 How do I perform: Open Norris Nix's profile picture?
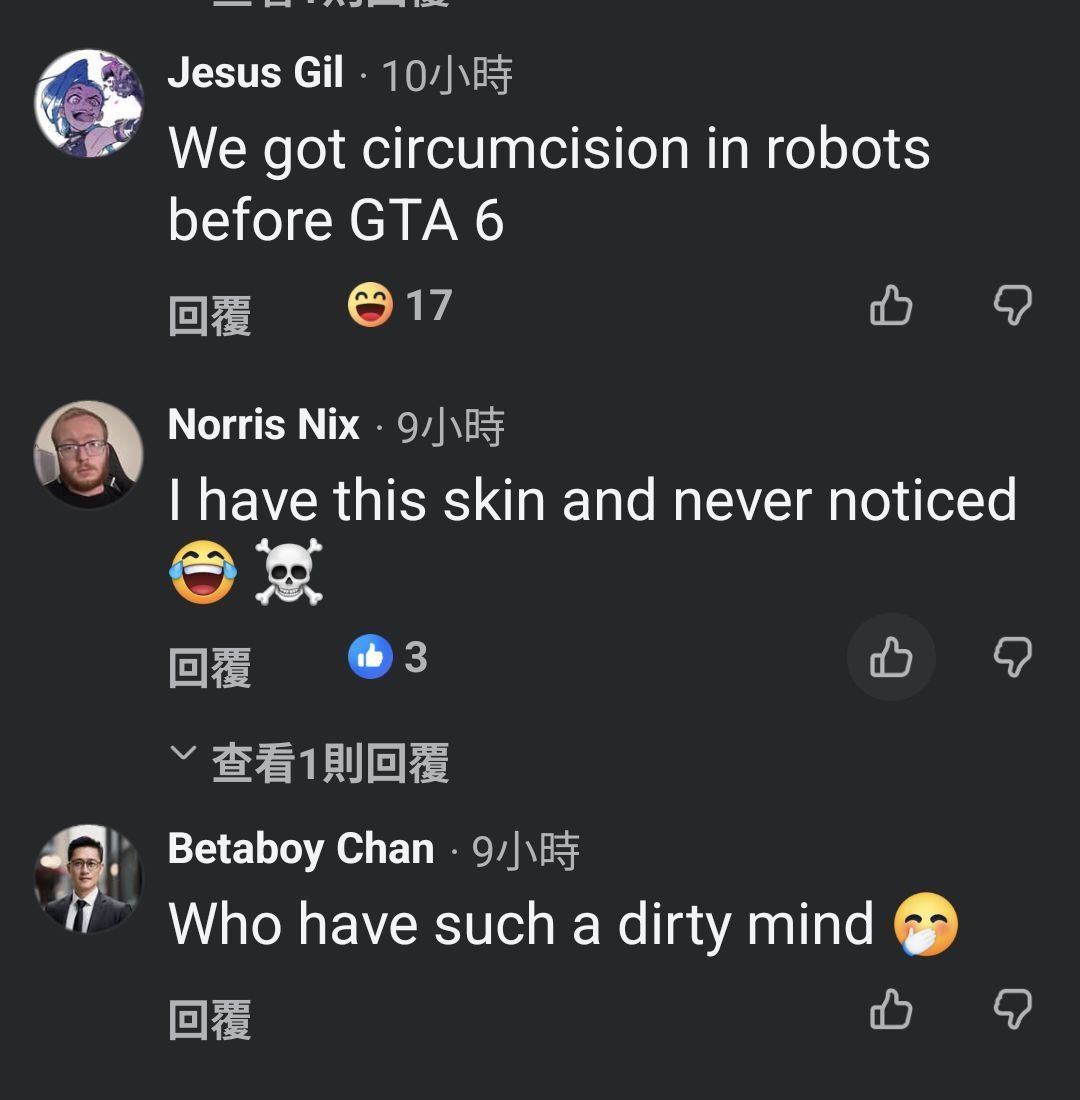[89, 455]
